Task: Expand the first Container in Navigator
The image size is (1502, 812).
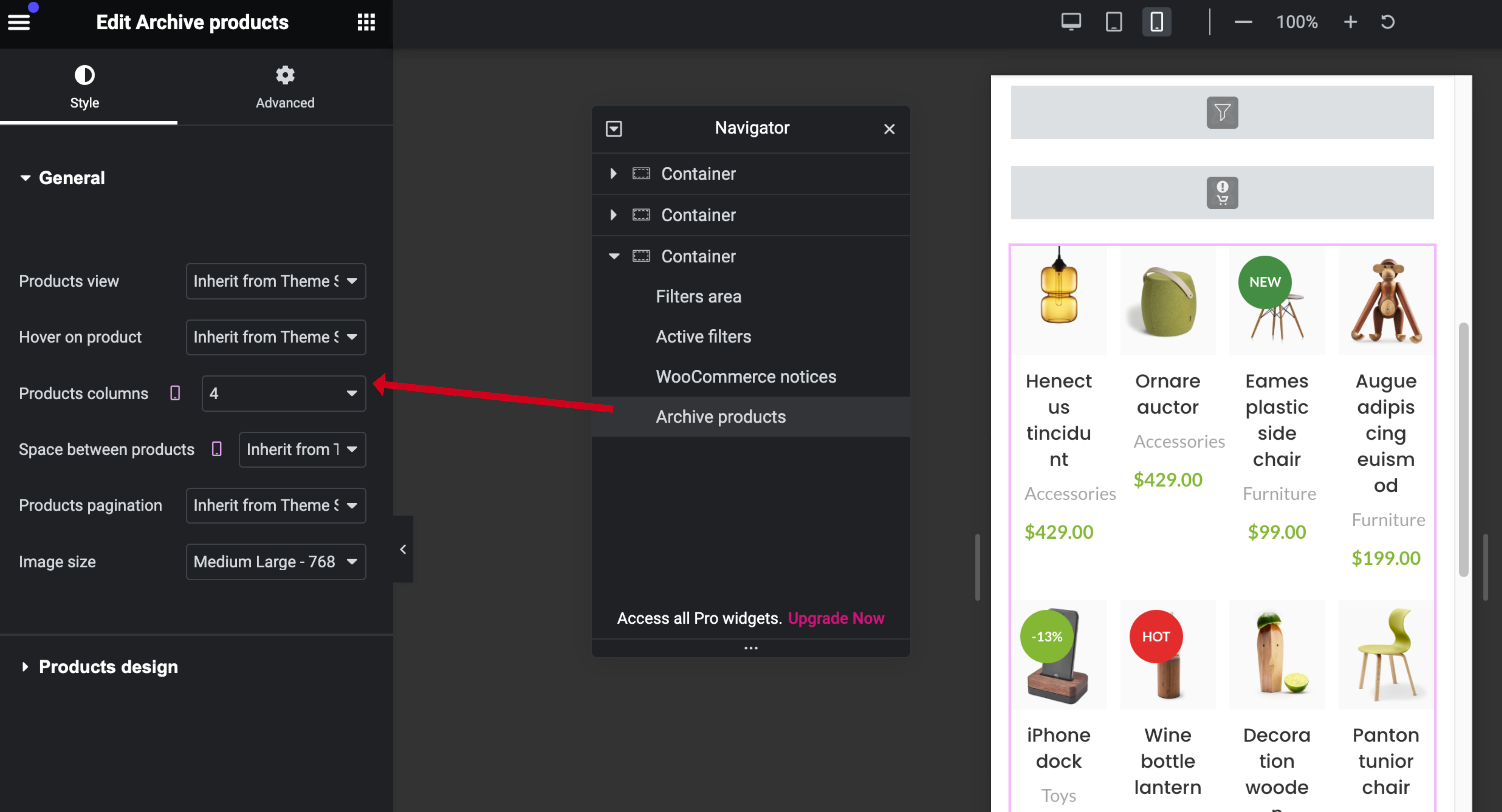Action: pos(613,174)
